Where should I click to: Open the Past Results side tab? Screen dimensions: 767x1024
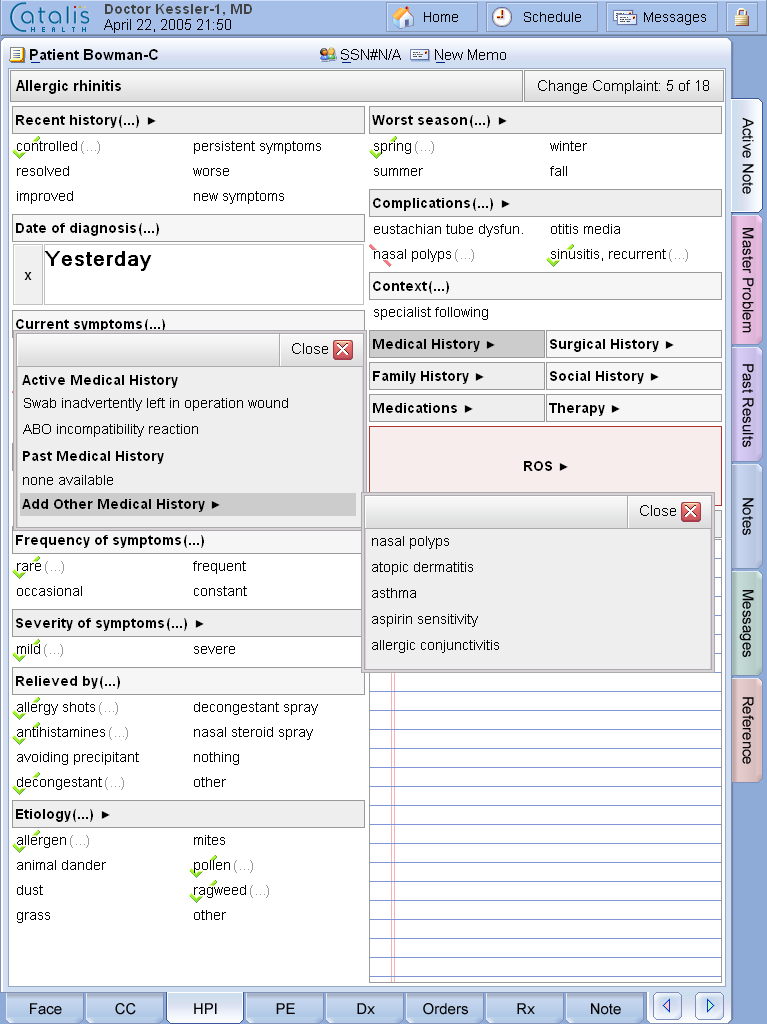747,404
